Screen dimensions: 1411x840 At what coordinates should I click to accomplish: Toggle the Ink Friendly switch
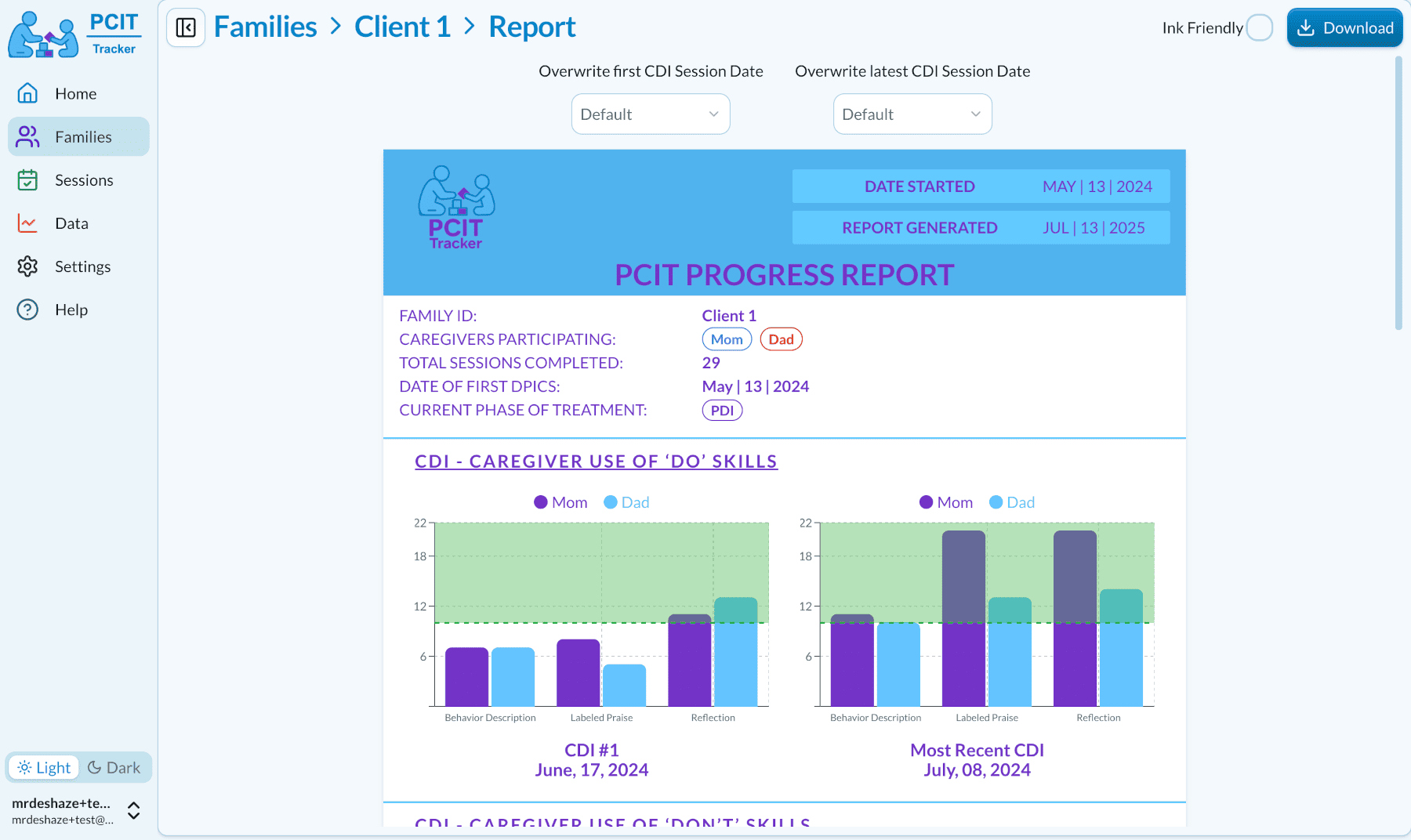coord(1259,28)
